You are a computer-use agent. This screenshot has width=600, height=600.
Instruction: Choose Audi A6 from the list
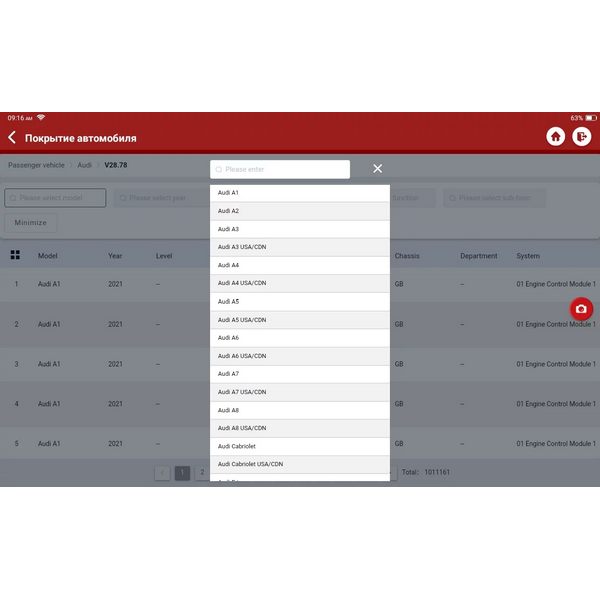[300, 338]
